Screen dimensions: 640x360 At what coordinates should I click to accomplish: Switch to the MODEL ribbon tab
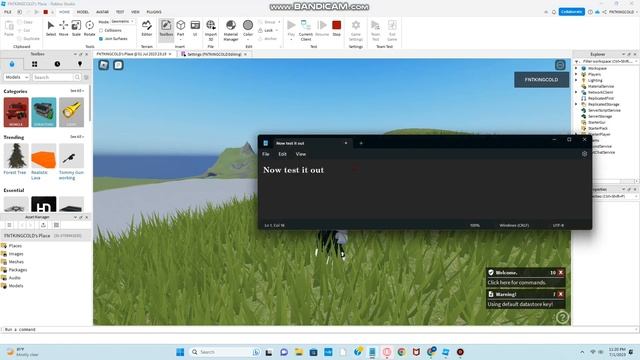coord(83,12)
